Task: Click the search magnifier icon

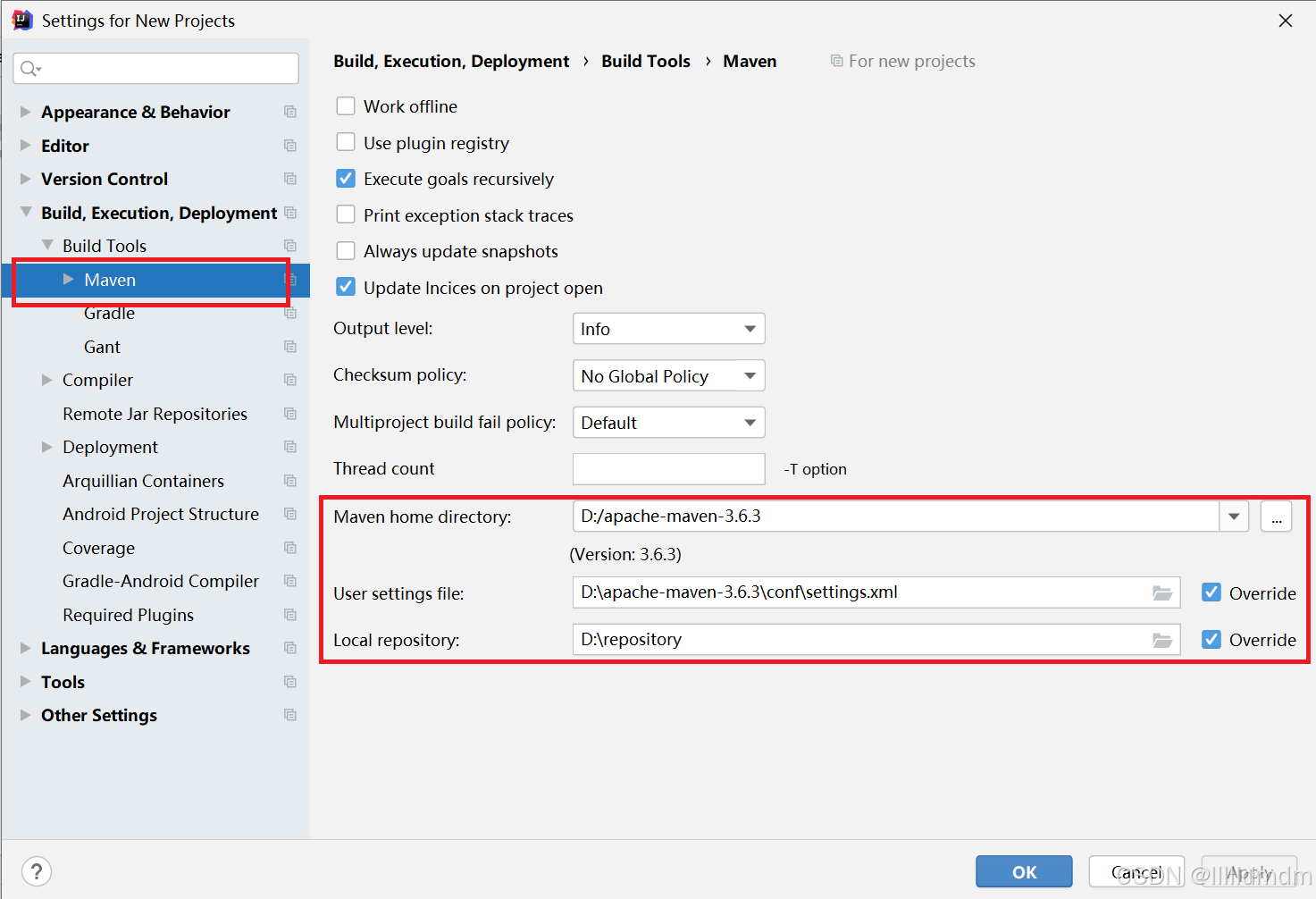Action: click(x=29, y=69)
